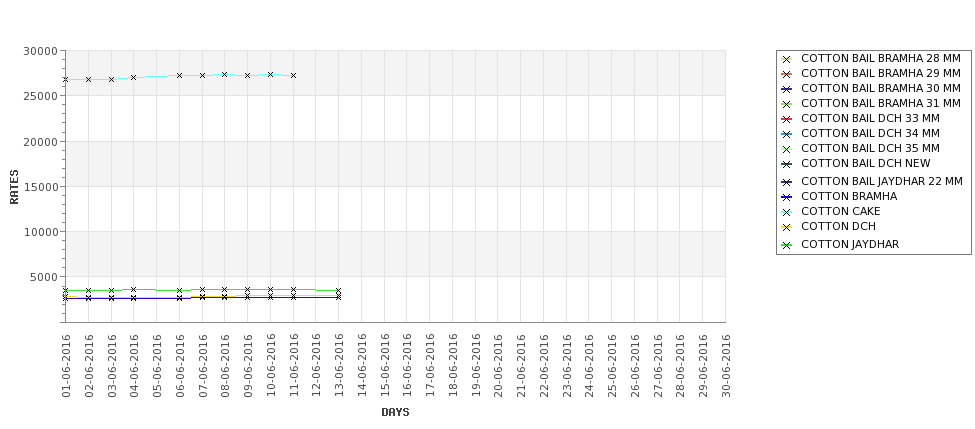Select legend label COTTON BRAMHA
Image resolution: width=975 pixels, height=429 pixels.
click(x=849, y=196)
